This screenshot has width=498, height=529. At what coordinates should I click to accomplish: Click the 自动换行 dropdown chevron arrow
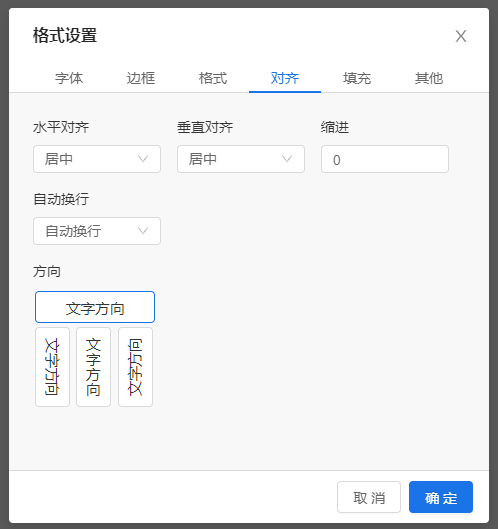(143, 231)
